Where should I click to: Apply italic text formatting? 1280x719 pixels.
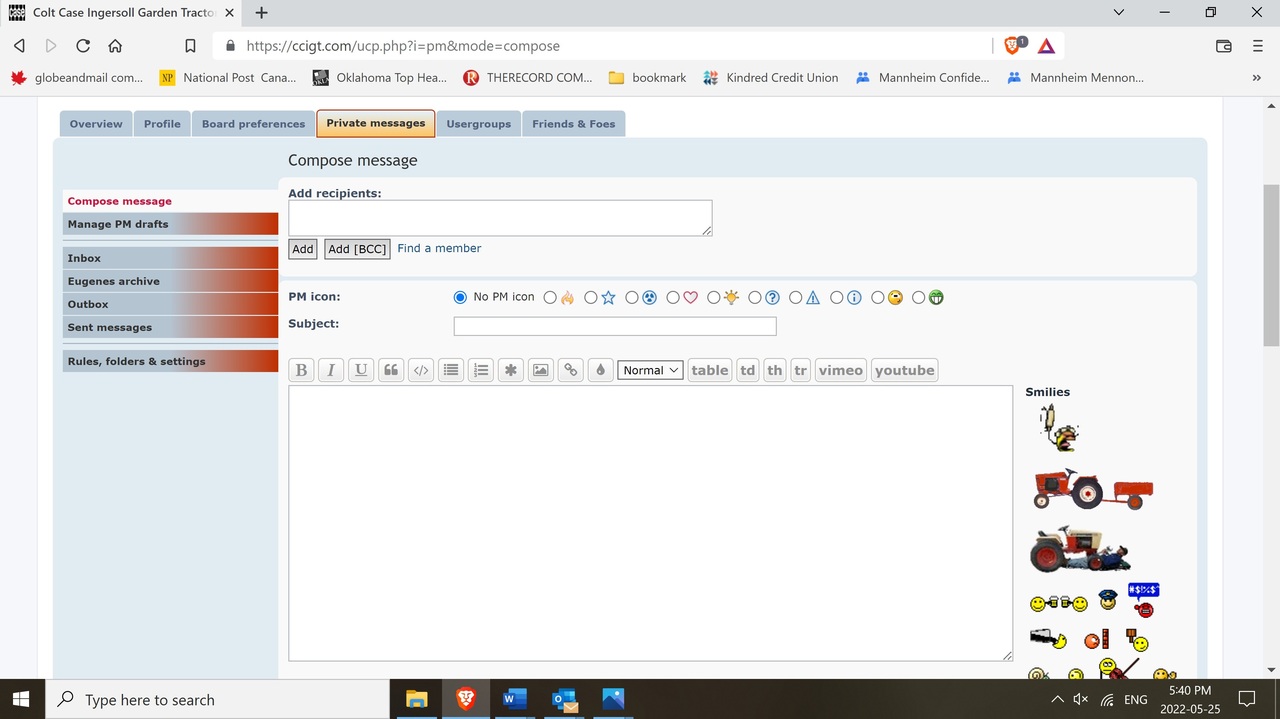[331, 370]
